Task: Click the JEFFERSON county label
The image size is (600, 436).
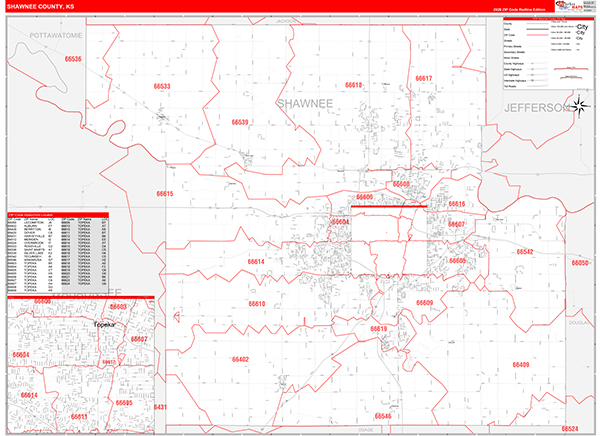Action: (537, 108)
